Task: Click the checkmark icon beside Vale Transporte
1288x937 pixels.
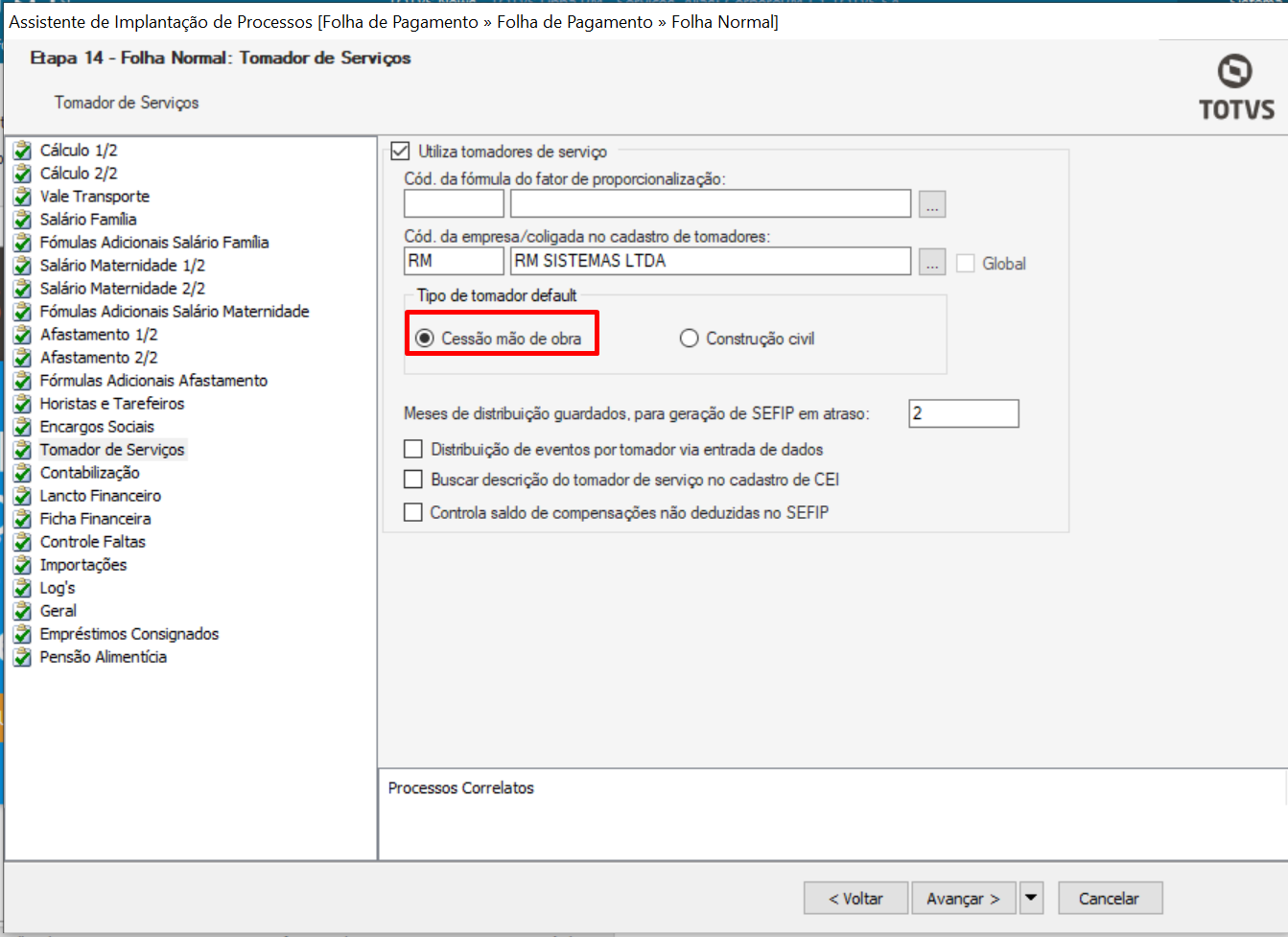Action: (x=23, y=197)
